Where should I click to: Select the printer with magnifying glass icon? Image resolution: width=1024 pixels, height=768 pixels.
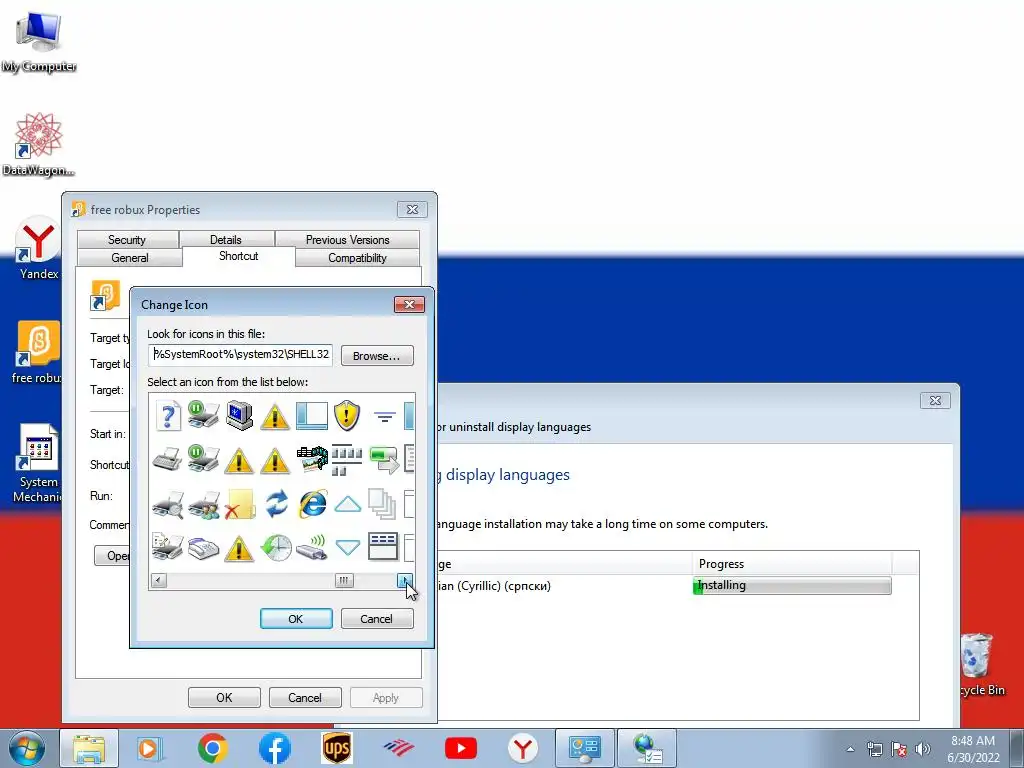(168, 505)
